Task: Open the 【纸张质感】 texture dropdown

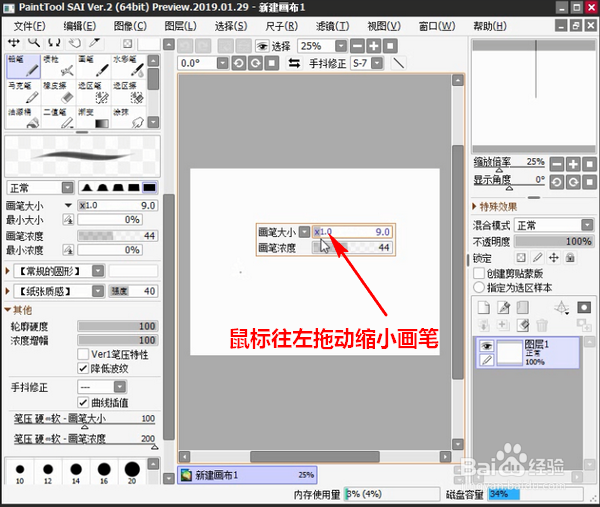Action: tap(98, 291)
